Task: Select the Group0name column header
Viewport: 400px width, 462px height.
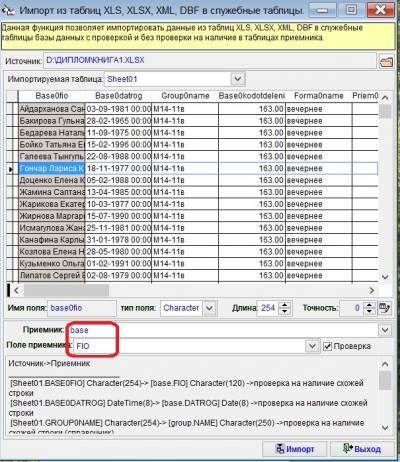Action: coord(185,96)
